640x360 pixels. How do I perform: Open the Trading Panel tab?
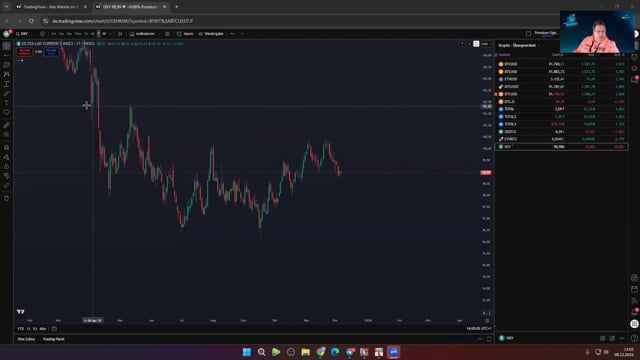point(53,339)
